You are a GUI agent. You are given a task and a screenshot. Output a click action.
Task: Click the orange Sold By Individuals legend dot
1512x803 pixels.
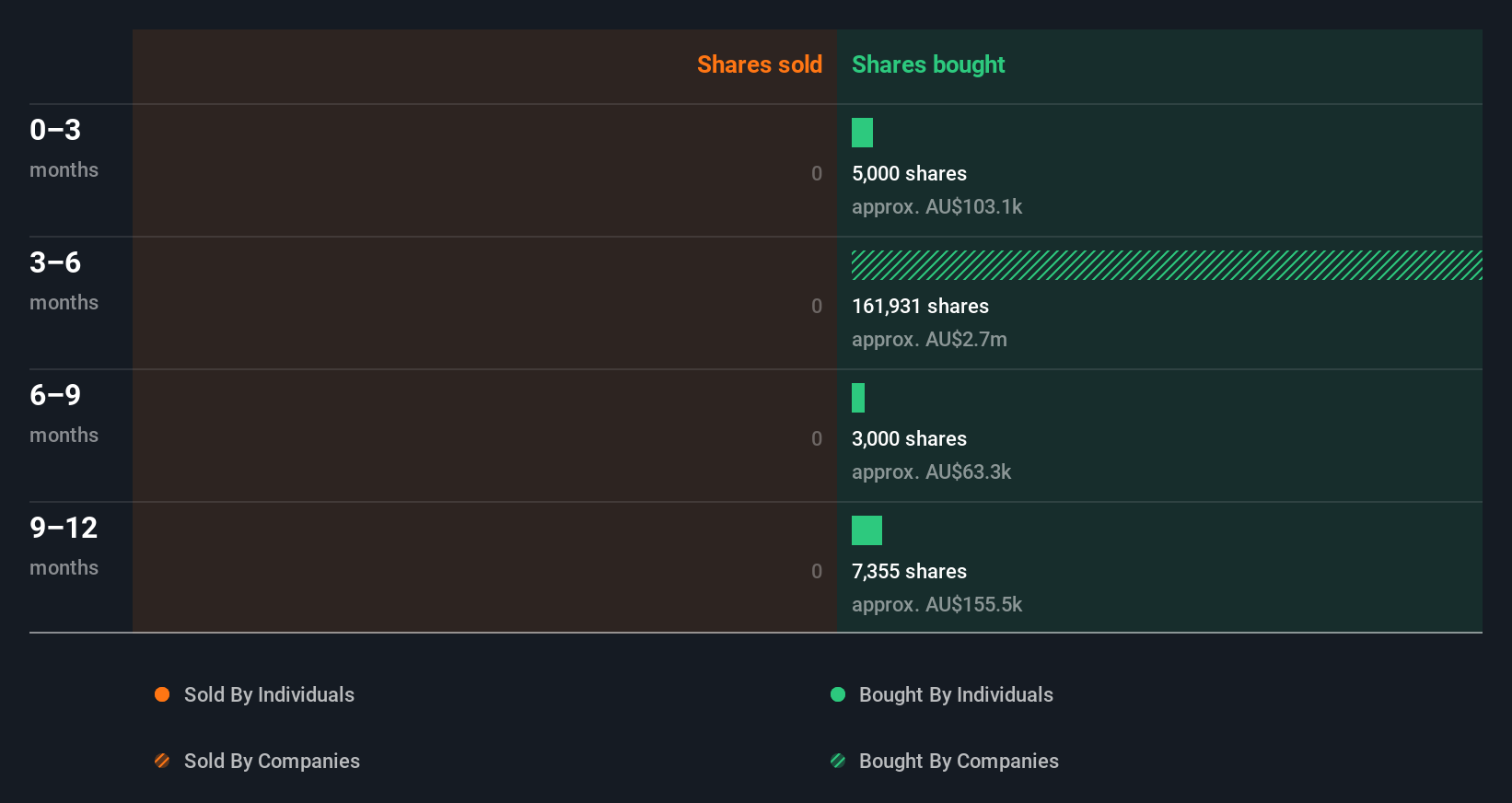[162, 694]
